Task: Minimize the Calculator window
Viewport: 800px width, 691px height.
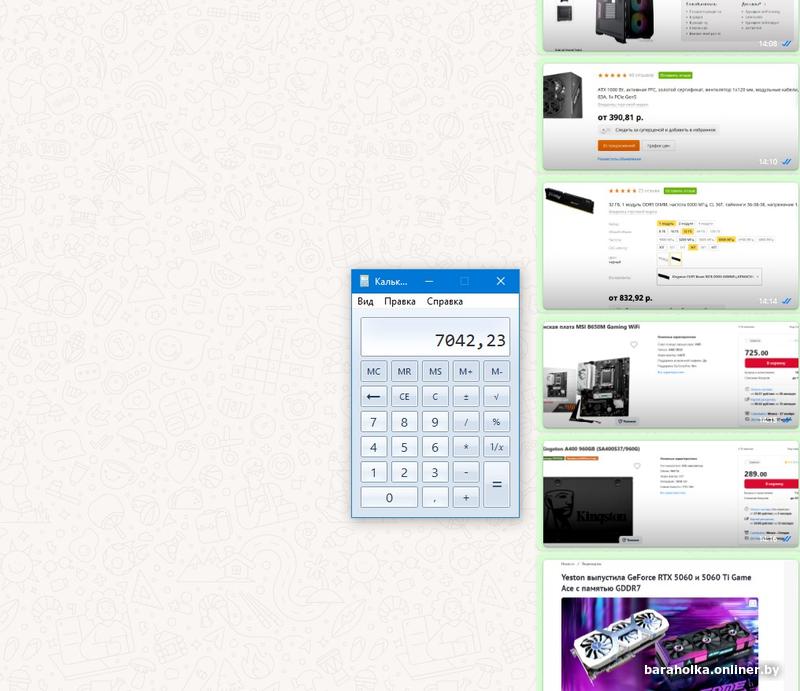Action: (x=429, y=281)
